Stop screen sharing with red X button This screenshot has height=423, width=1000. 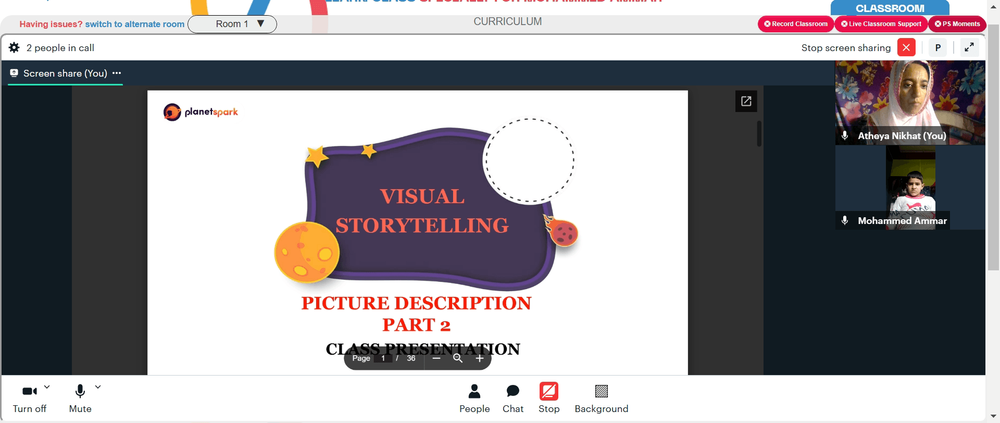pyautogui.click(x=906, y=48)
